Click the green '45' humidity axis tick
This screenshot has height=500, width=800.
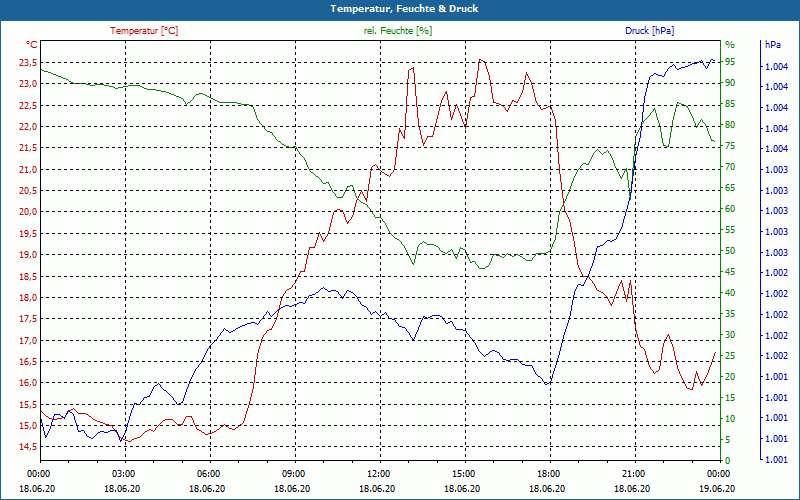pyautogui.click(x=730, y=272)
